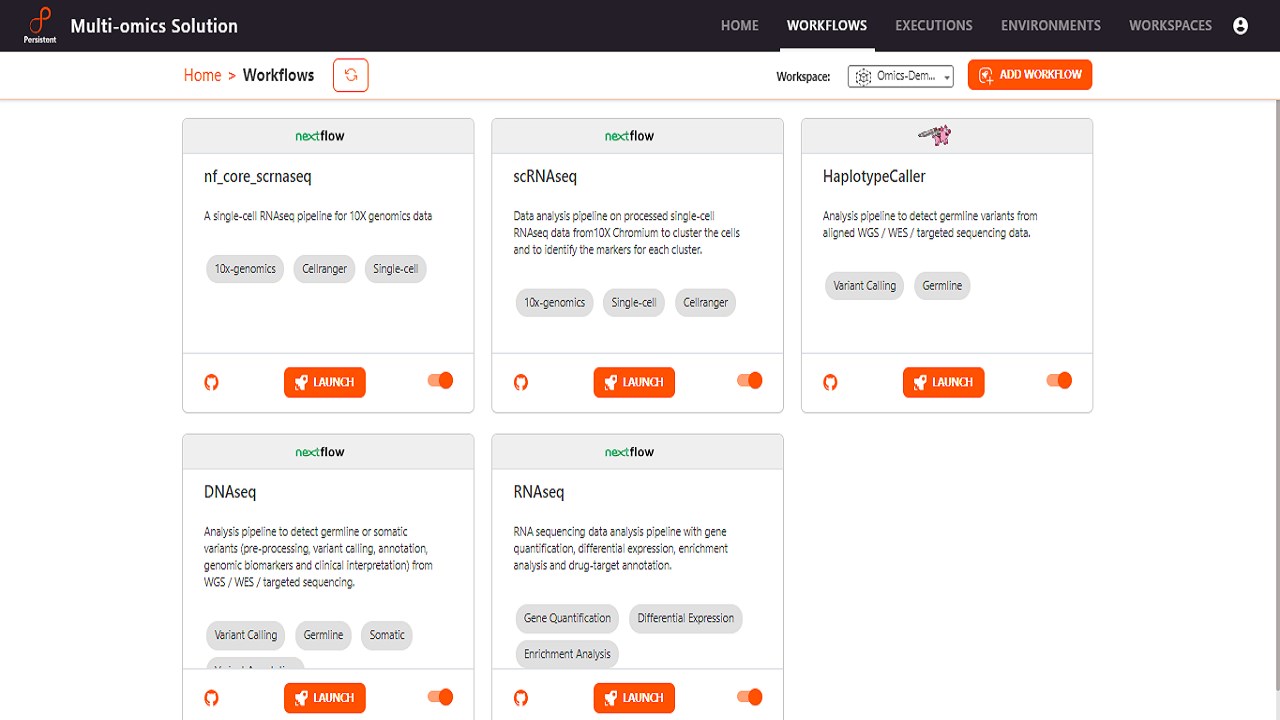Open GitHub link on nf_core_scrnaseq card
Image resolution: width=1280 pixels, height=720 pixels.
coord(211,382)
